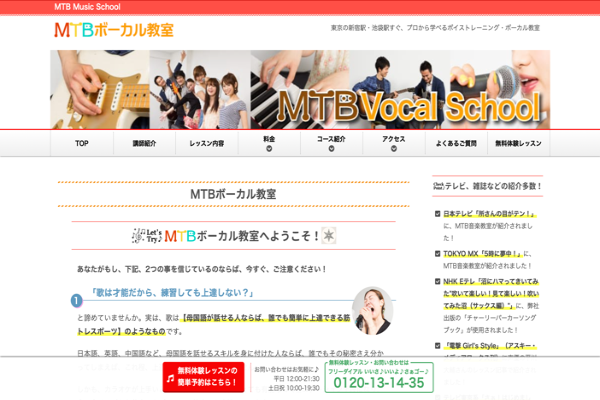The width and height of the screenshot is (600, 400).
Task: Open the レッスン内容 navigation tab
Action: coord(207,144)
